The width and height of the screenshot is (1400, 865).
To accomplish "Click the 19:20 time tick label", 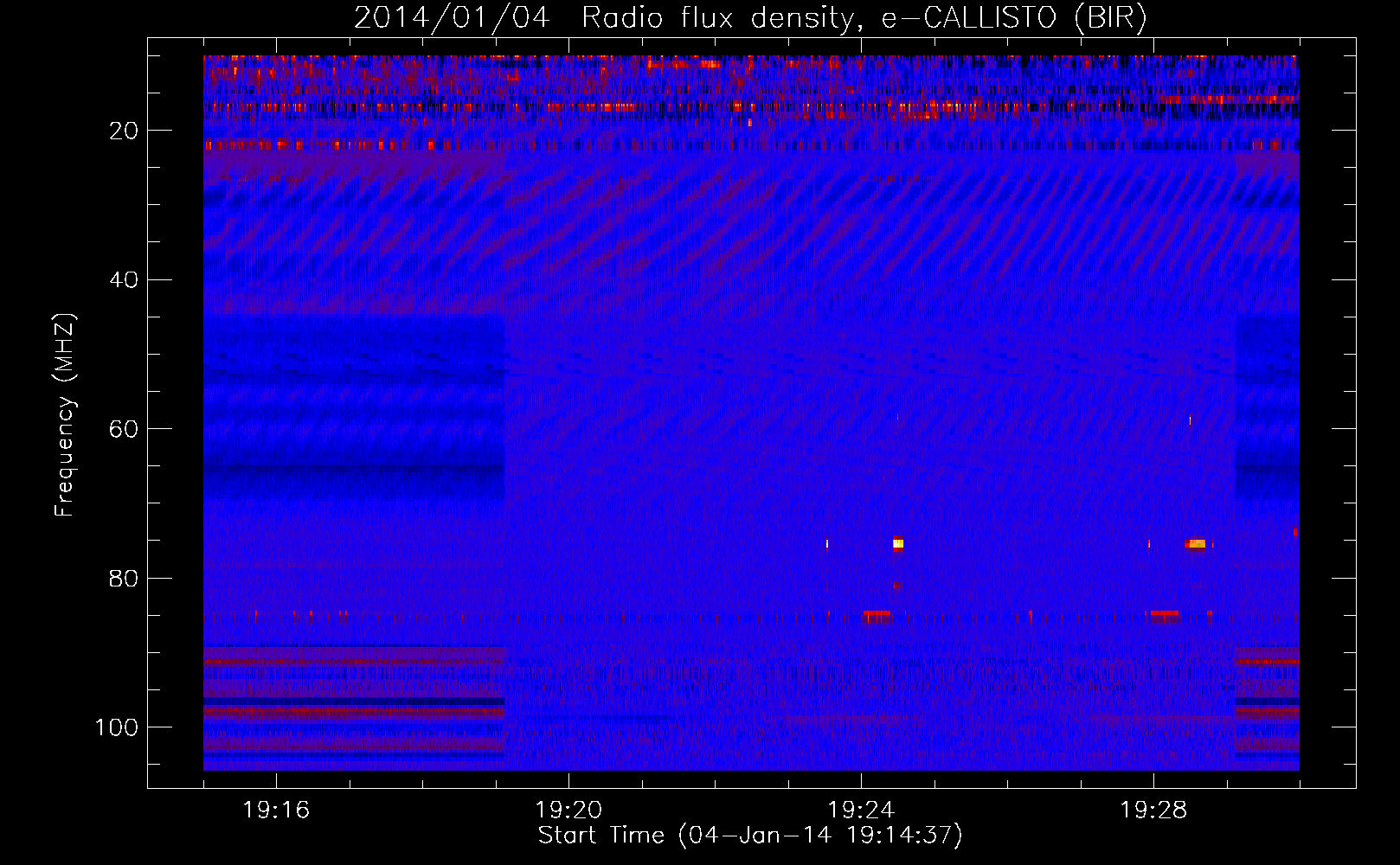I will tap(568, 811).
